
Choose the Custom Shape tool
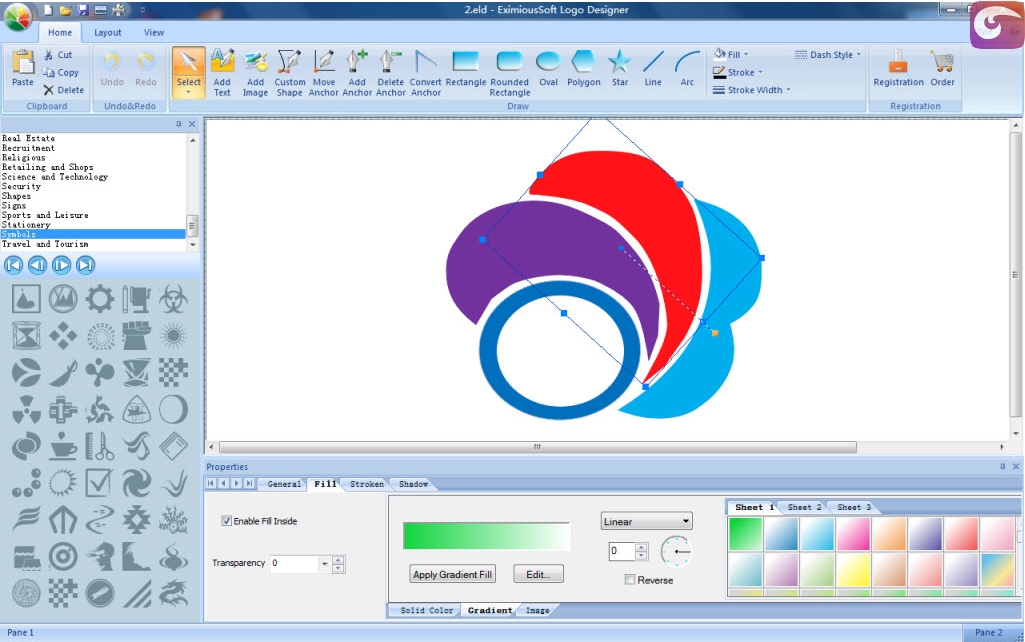(290, 73)
